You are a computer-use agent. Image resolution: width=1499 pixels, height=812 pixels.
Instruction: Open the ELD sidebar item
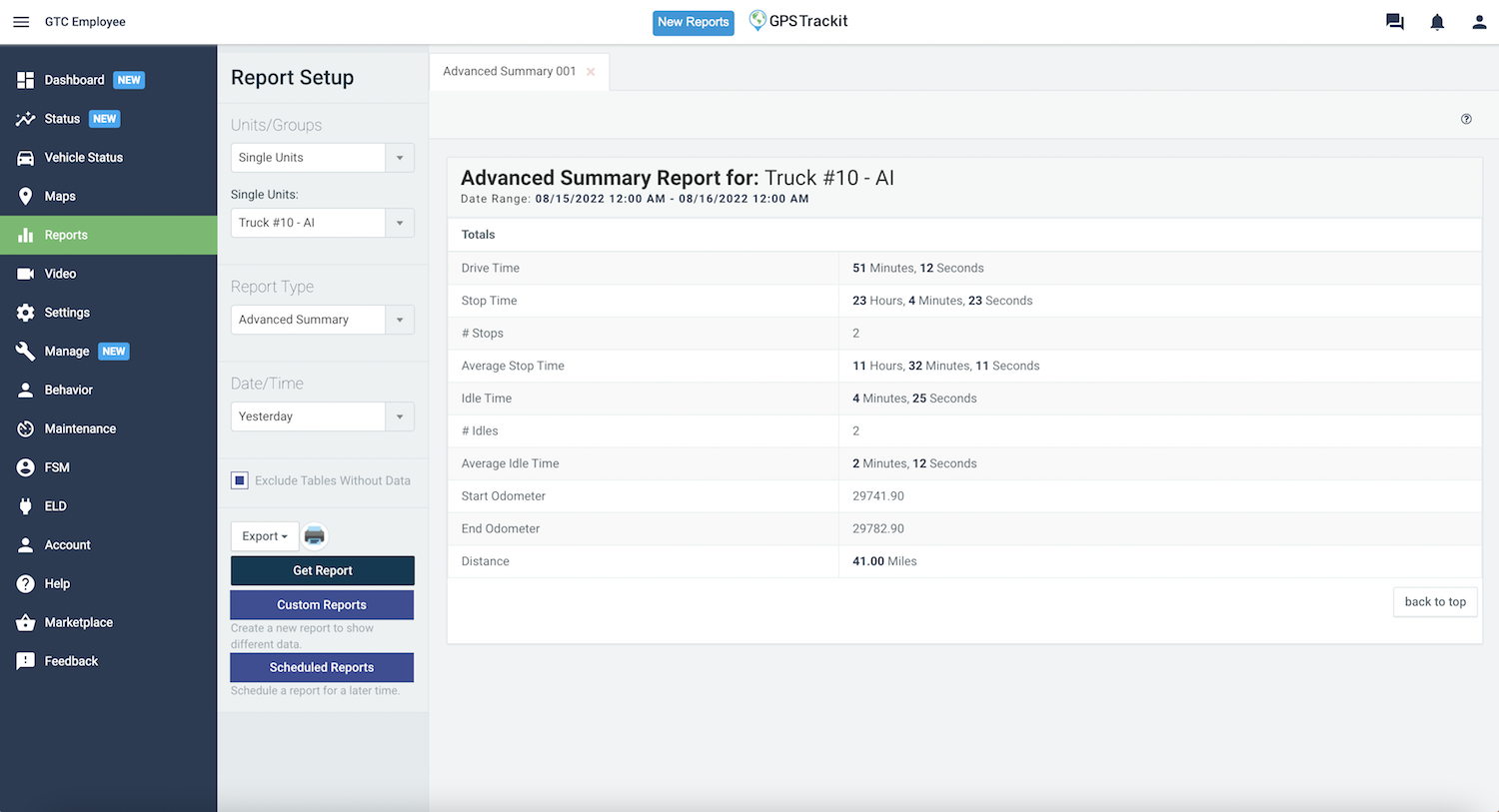pos(55,506)
